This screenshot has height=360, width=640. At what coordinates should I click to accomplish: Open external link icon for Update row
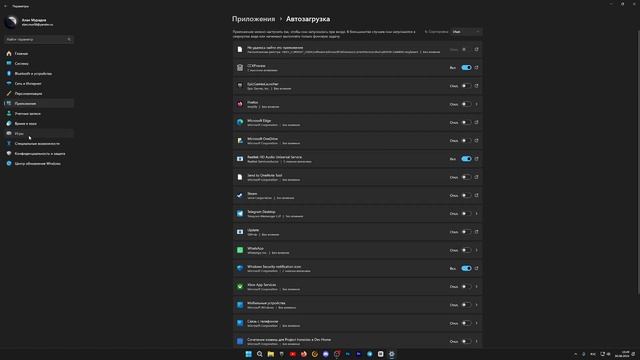coord(476,232)
